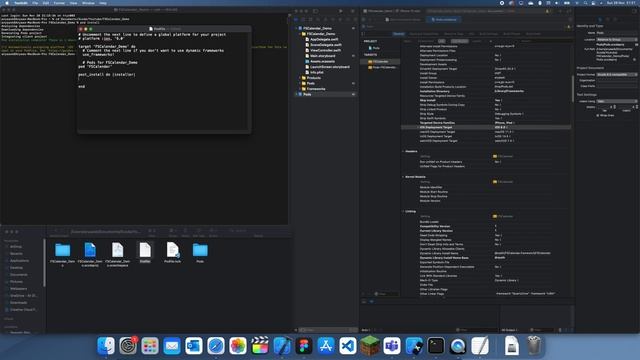The image size is (640, 360).
Task: Select the iOS Deployment Target row
Action: click(x=486, y=127)
